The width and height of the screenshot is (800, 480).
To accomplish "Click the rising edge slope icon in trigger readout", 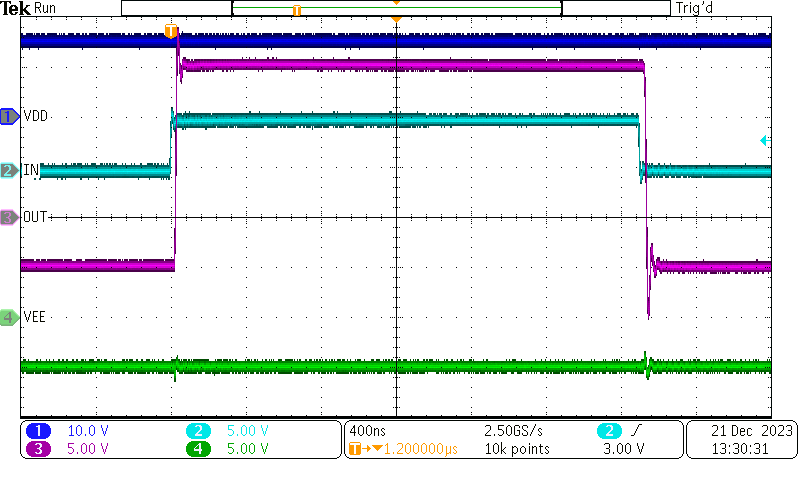I will coord(635,431).
